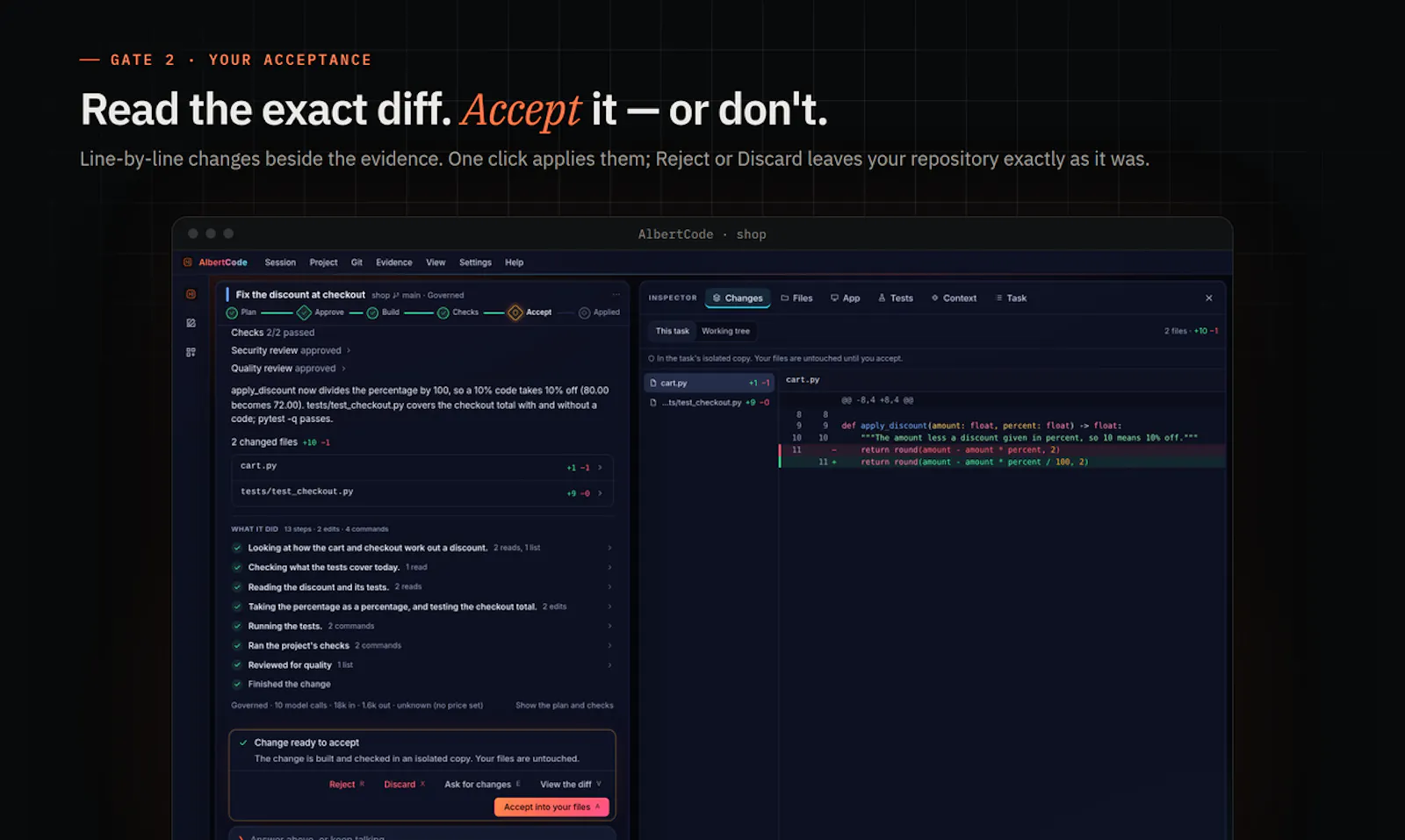Click the Fix the discount at checkout title
The width and height of the screenshot is (1405, 840).
(x=300, y=295)
